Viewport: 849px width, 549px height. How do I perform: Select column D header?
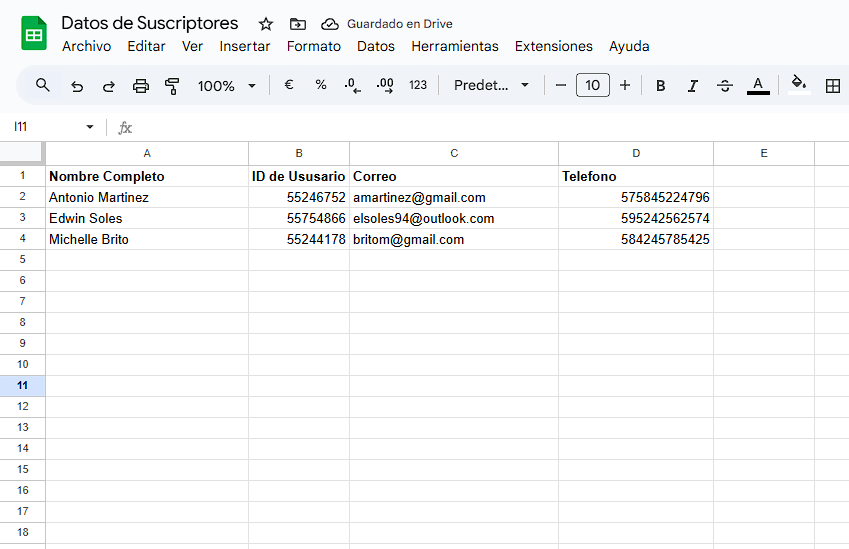point(636,153)
